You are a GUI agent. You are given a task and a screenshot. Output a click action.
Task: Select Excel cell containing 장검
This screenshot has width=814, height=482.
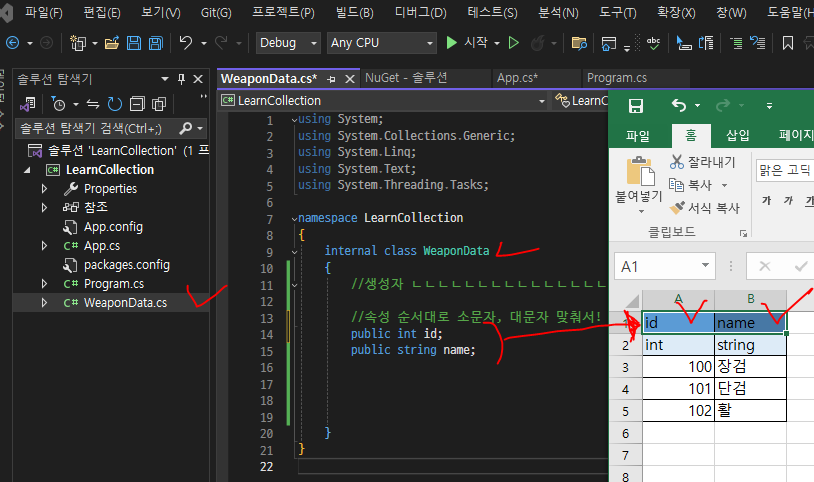(750, 367)
